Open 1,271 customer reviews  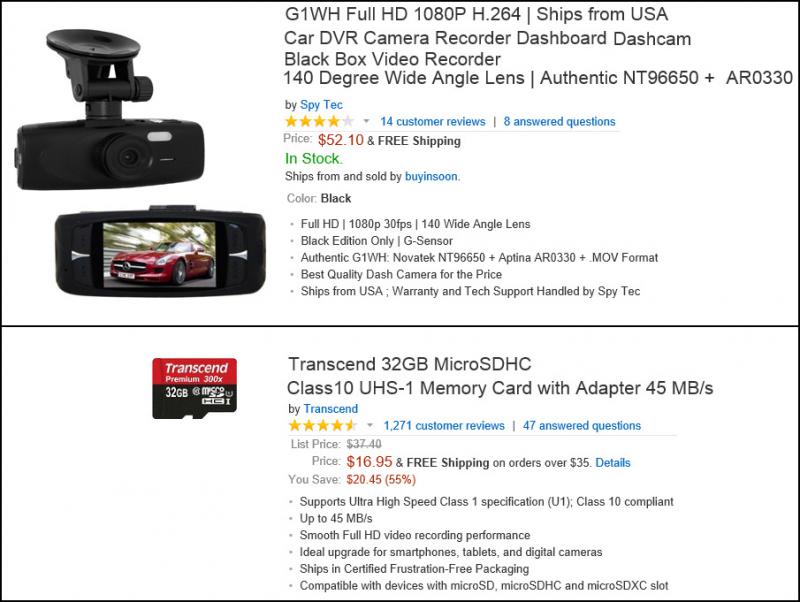[x=444, y=425]
